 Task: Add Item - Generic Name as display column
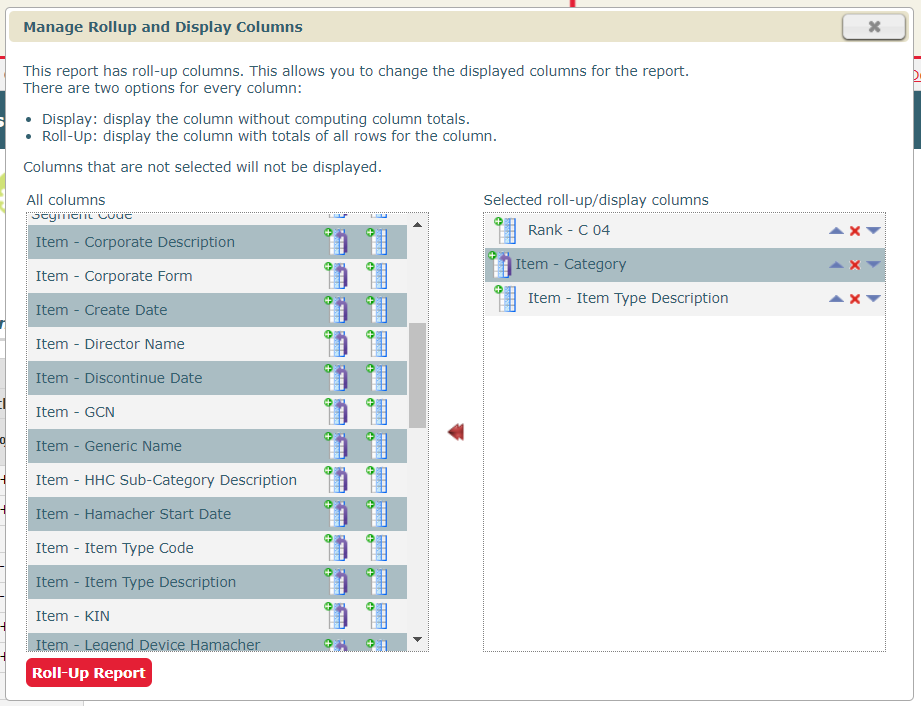(x=377, y=446)
